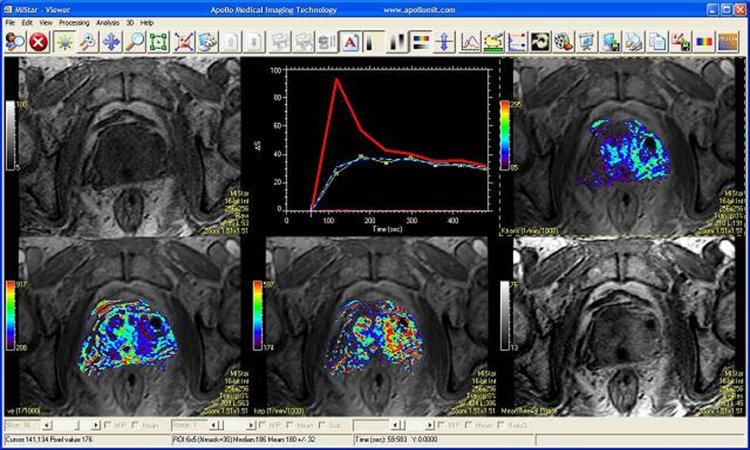Click the Help menu item
Image resolution: width=750 pixels, height=450 pixels.
(x=148, y=21)
